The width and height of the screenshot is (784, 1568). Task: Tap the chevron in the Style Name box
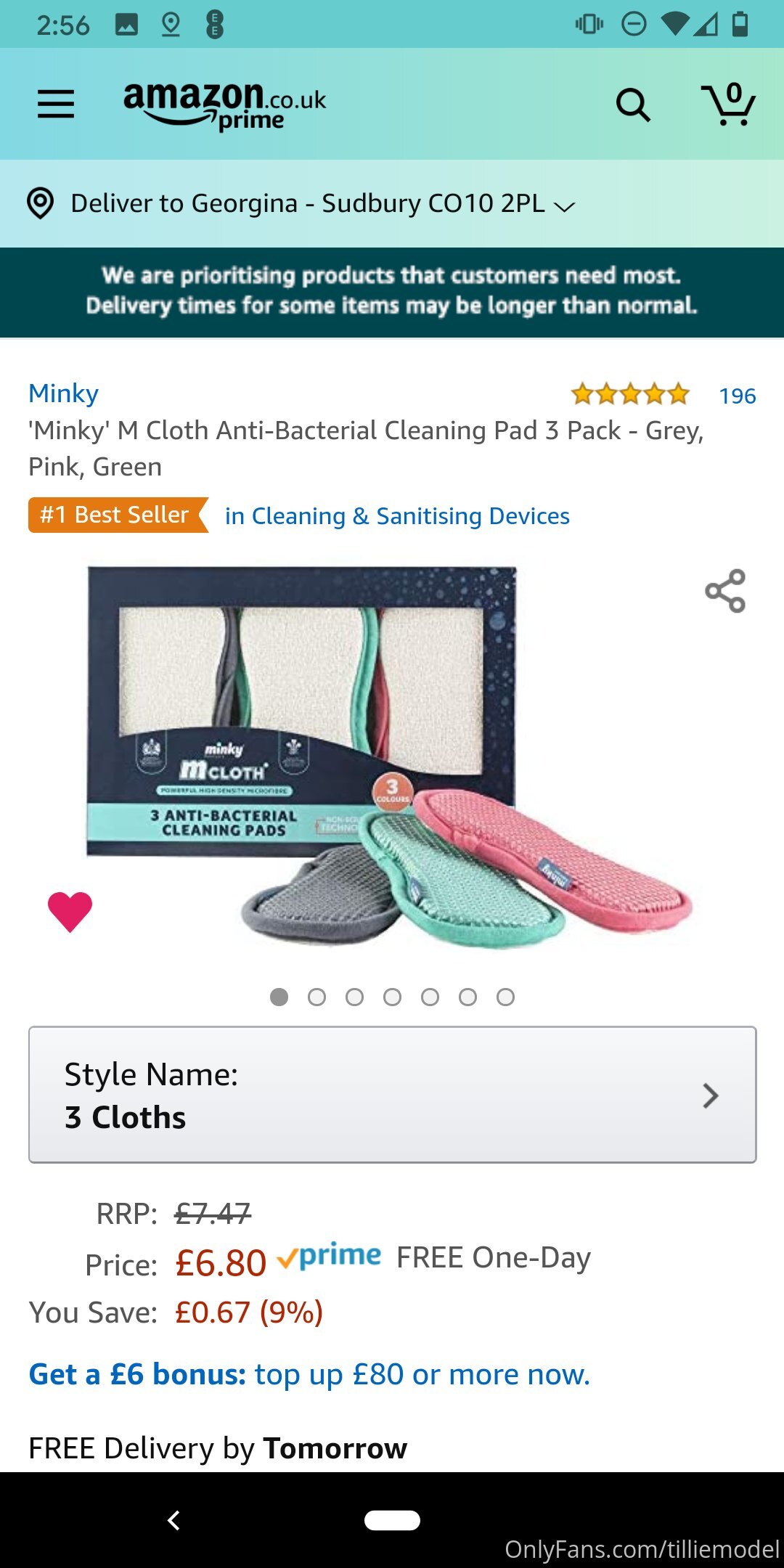tap(711, 1095)
